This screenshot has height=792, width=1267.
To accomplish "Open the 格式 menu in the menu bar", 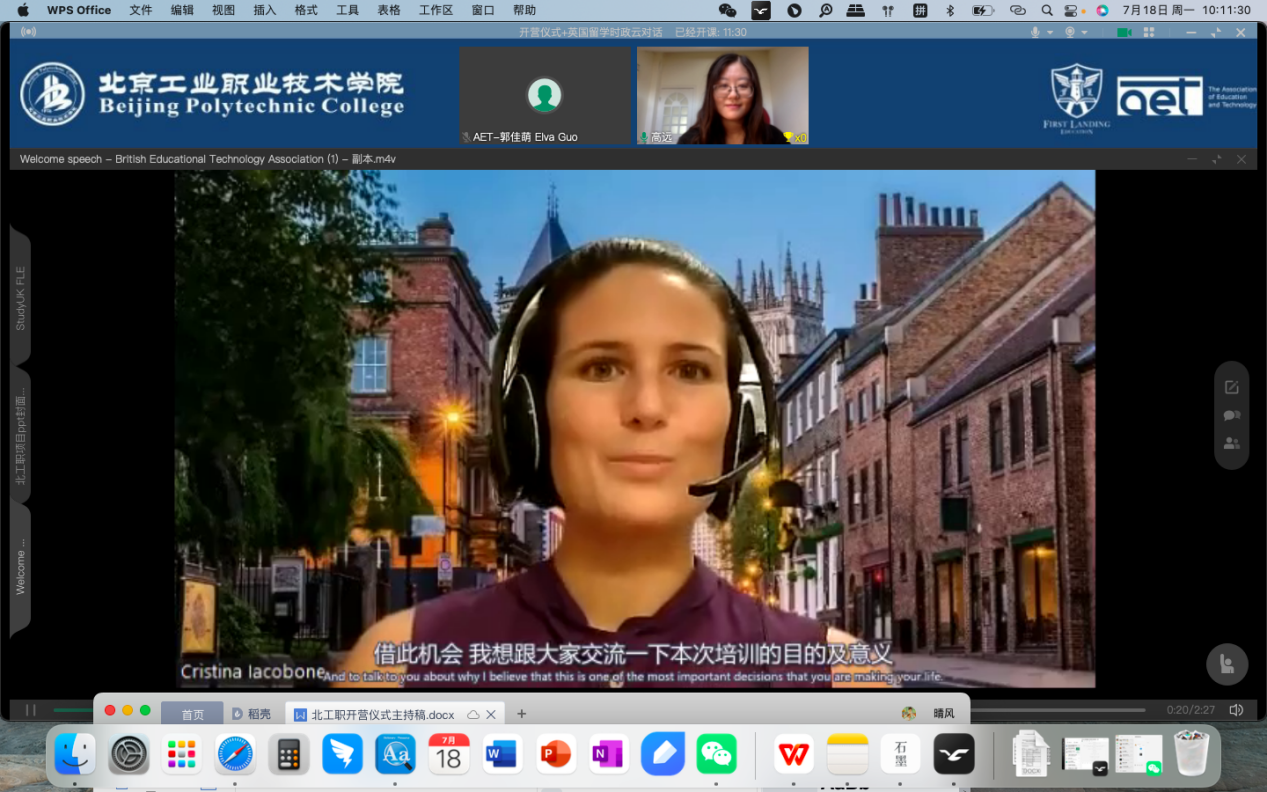I will click(306, 10).
